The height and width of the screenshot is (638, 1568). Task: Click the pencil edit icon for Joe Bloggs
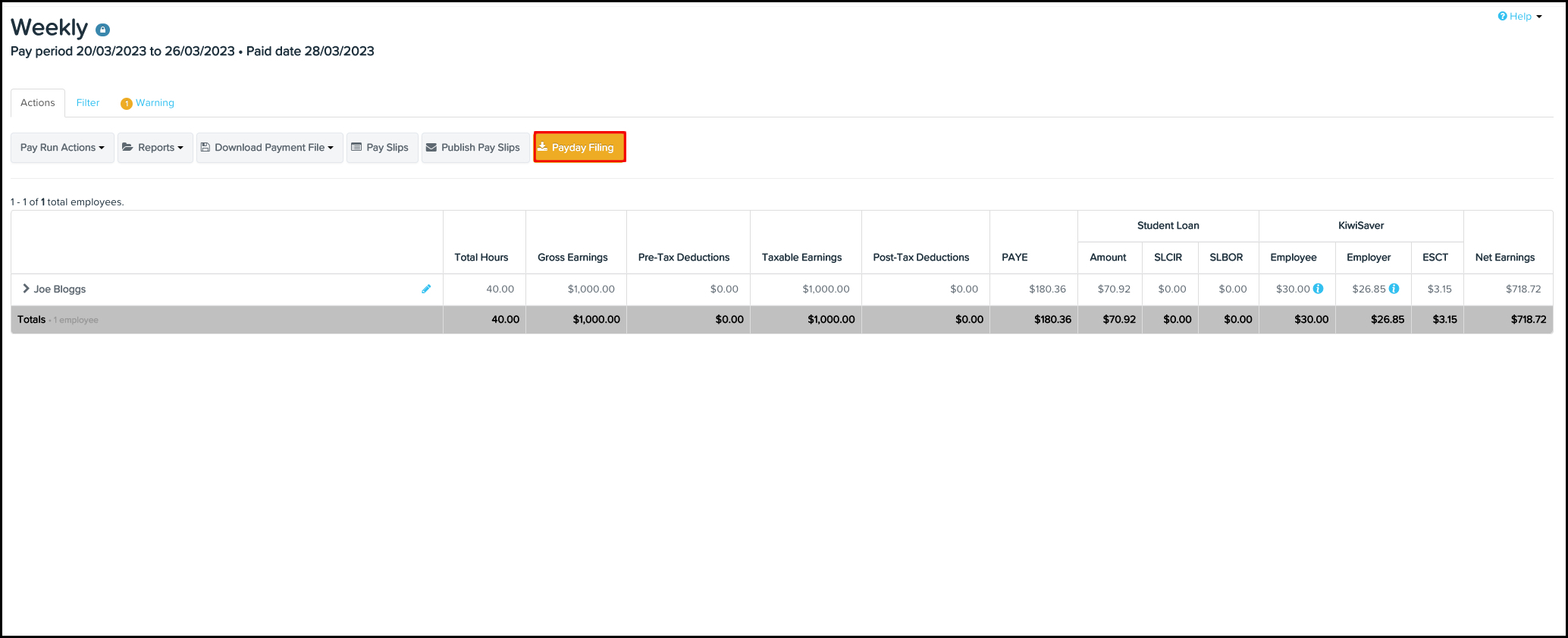tap(426, 289)
